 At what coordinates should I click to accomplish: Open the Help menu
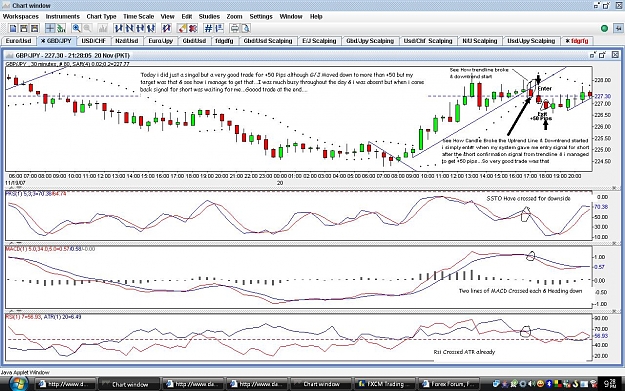click(x=316, y=16)
